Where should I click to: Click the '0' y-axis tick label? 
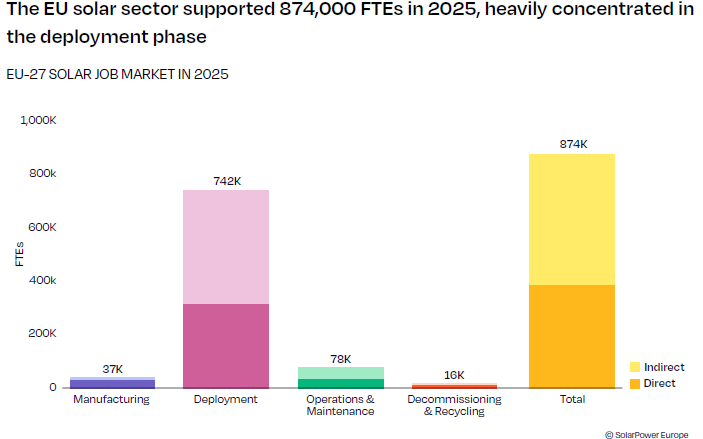[x=53, y=387]
